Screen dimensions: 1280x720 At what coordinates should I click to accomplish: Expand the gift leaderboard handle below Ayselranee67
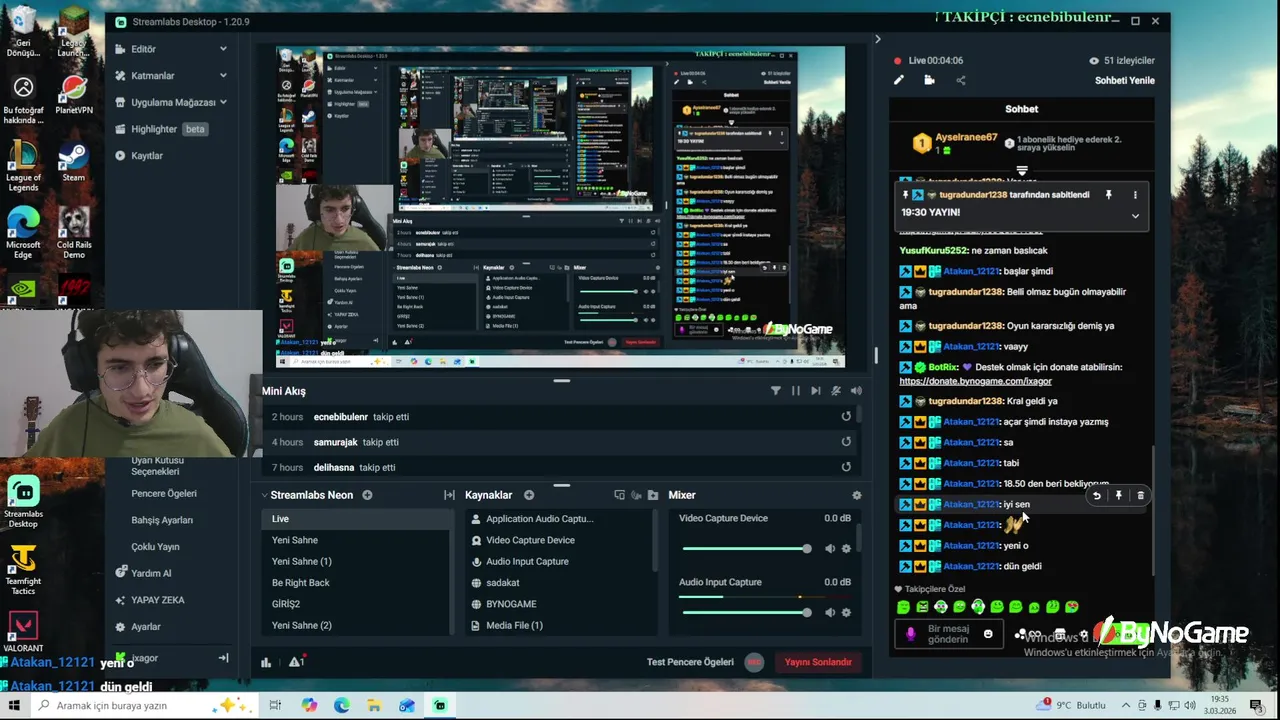click(x=1022, y=171)
